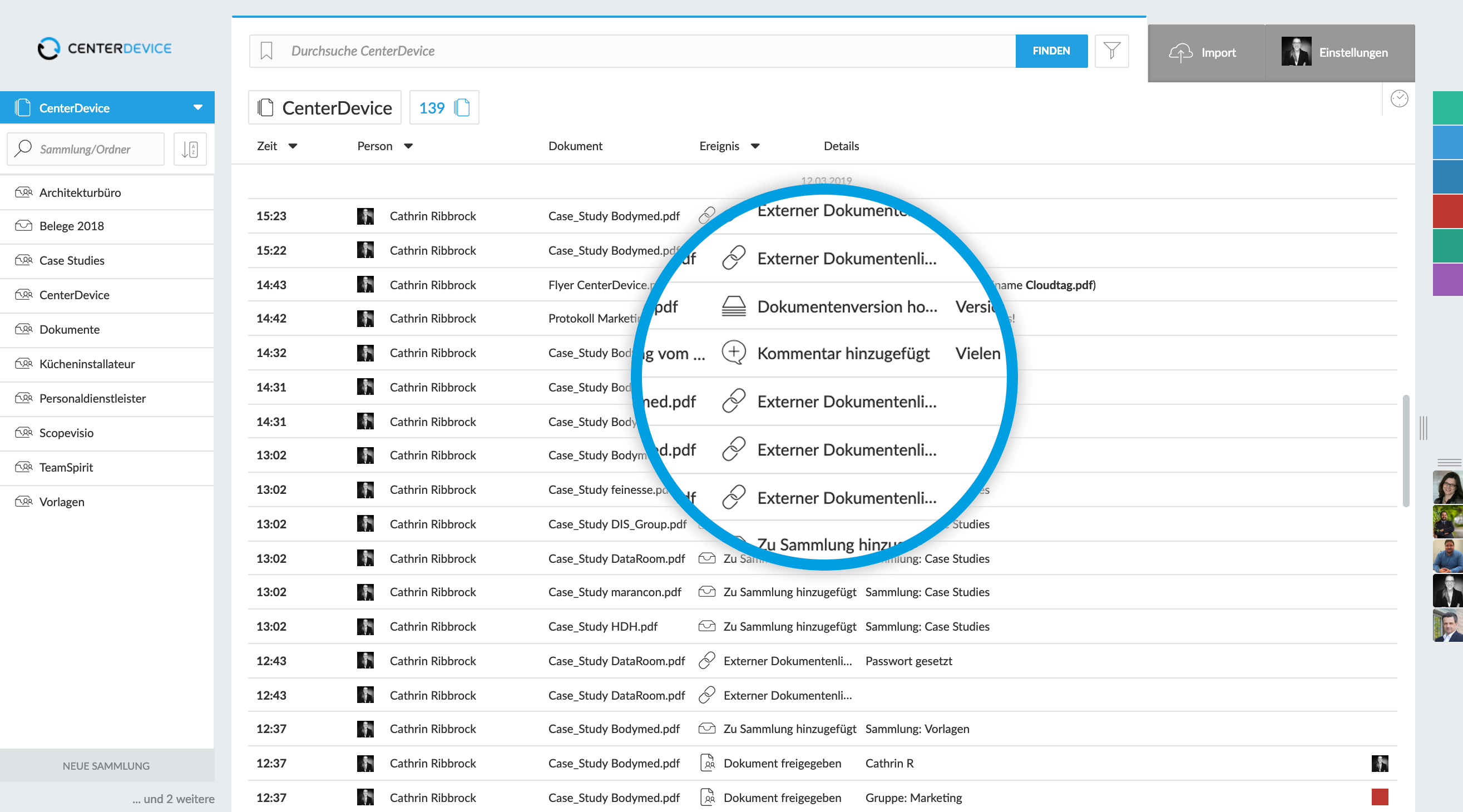Screen dimensions: 1463x812
Task: Click the Details column header
Action: coord(841,146)
